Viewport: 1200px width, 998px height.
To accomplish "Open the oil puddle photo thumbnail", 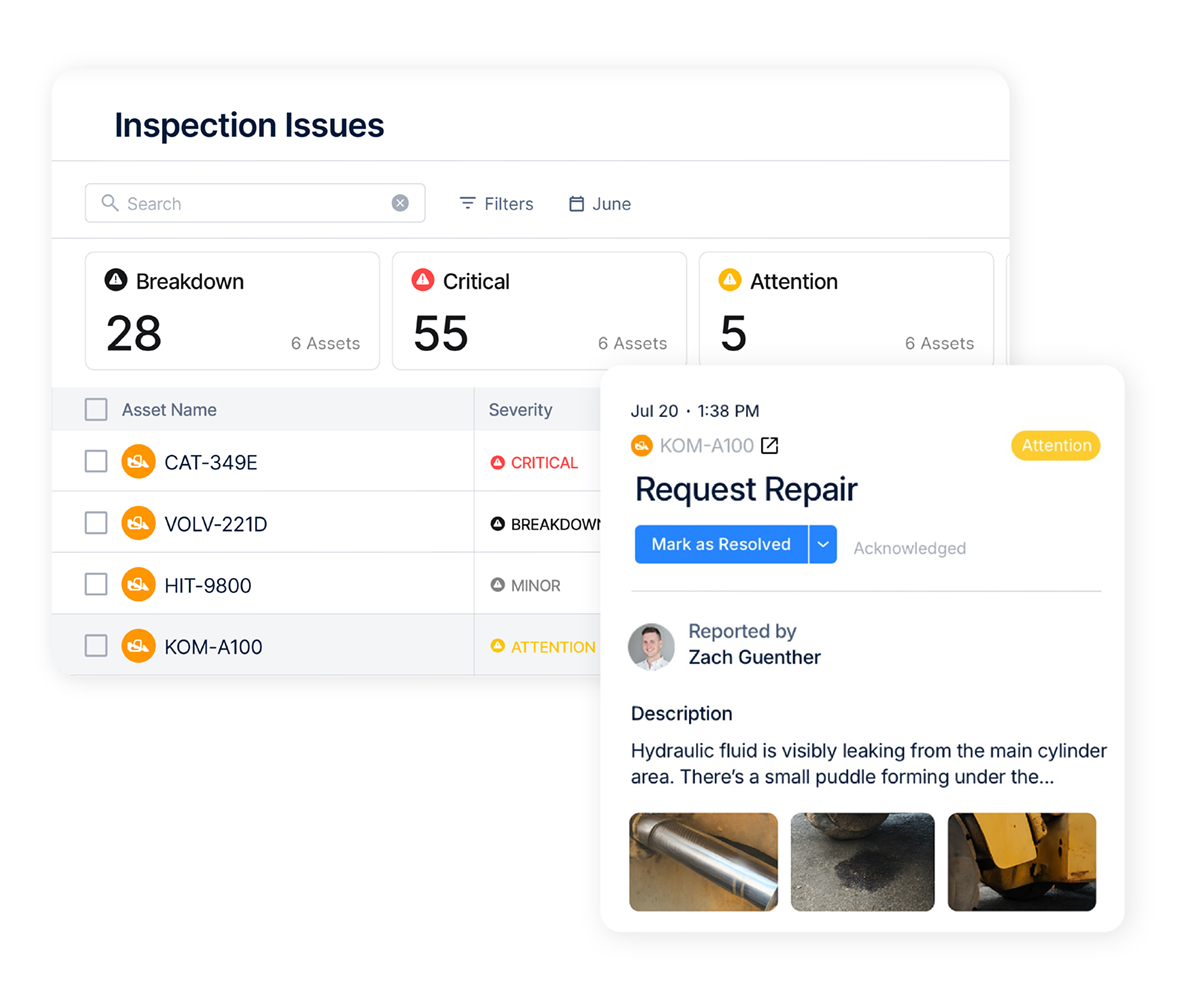I will 862,861.
